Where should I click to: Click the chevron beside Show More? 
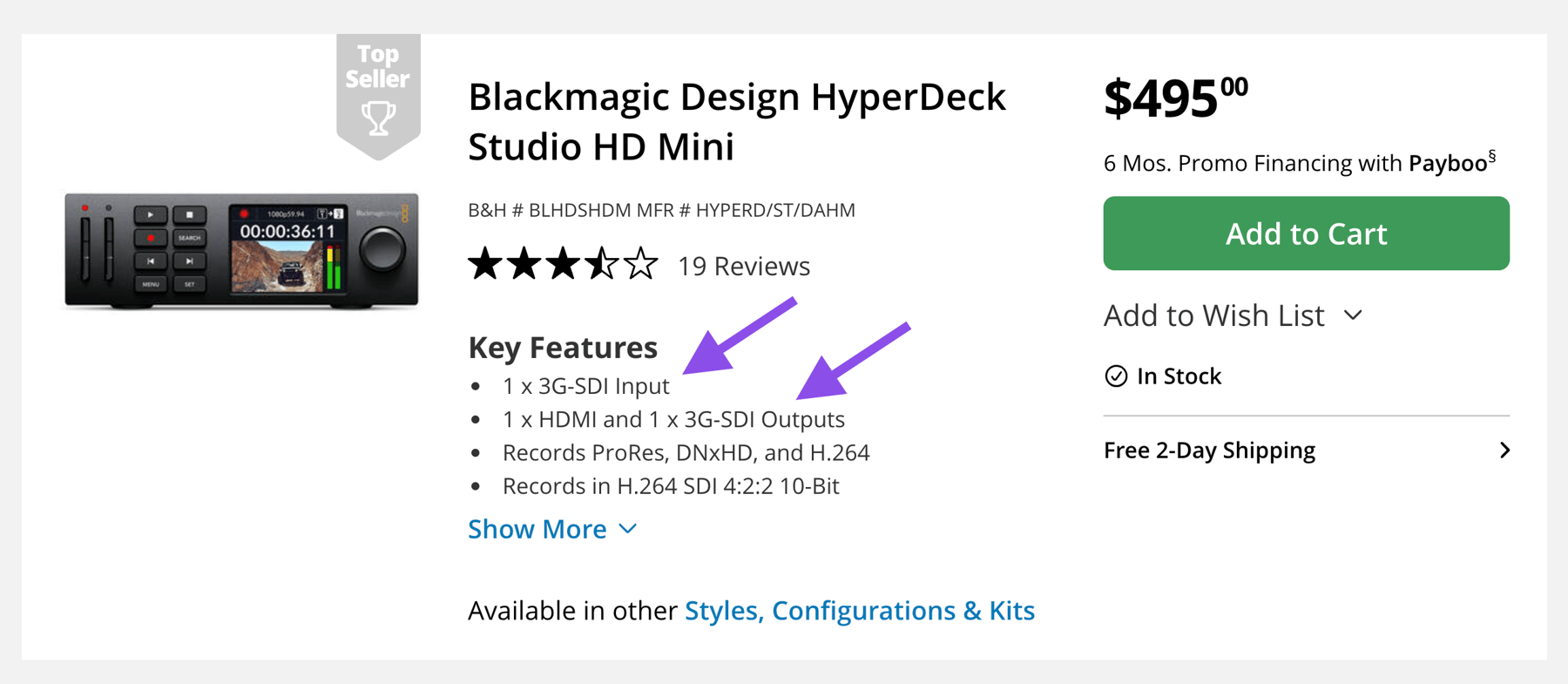pos(628,529)
